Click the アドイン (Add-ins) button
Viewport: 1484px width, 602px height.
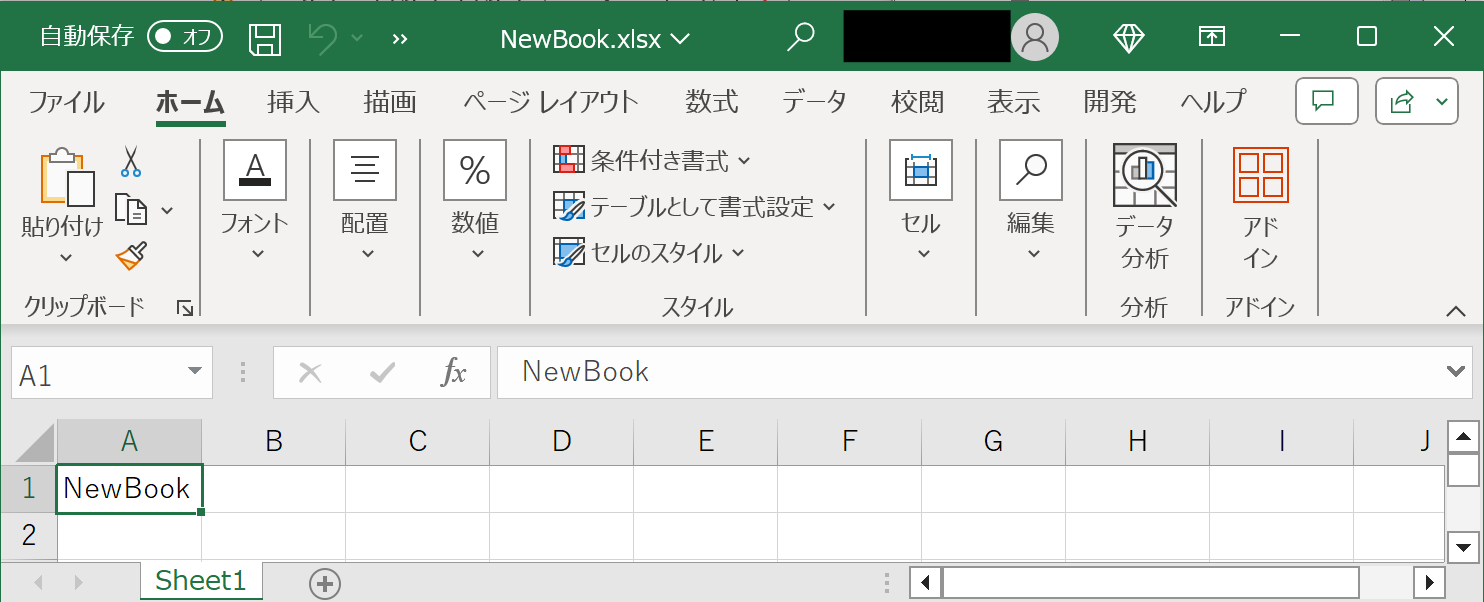(1261, 207)
